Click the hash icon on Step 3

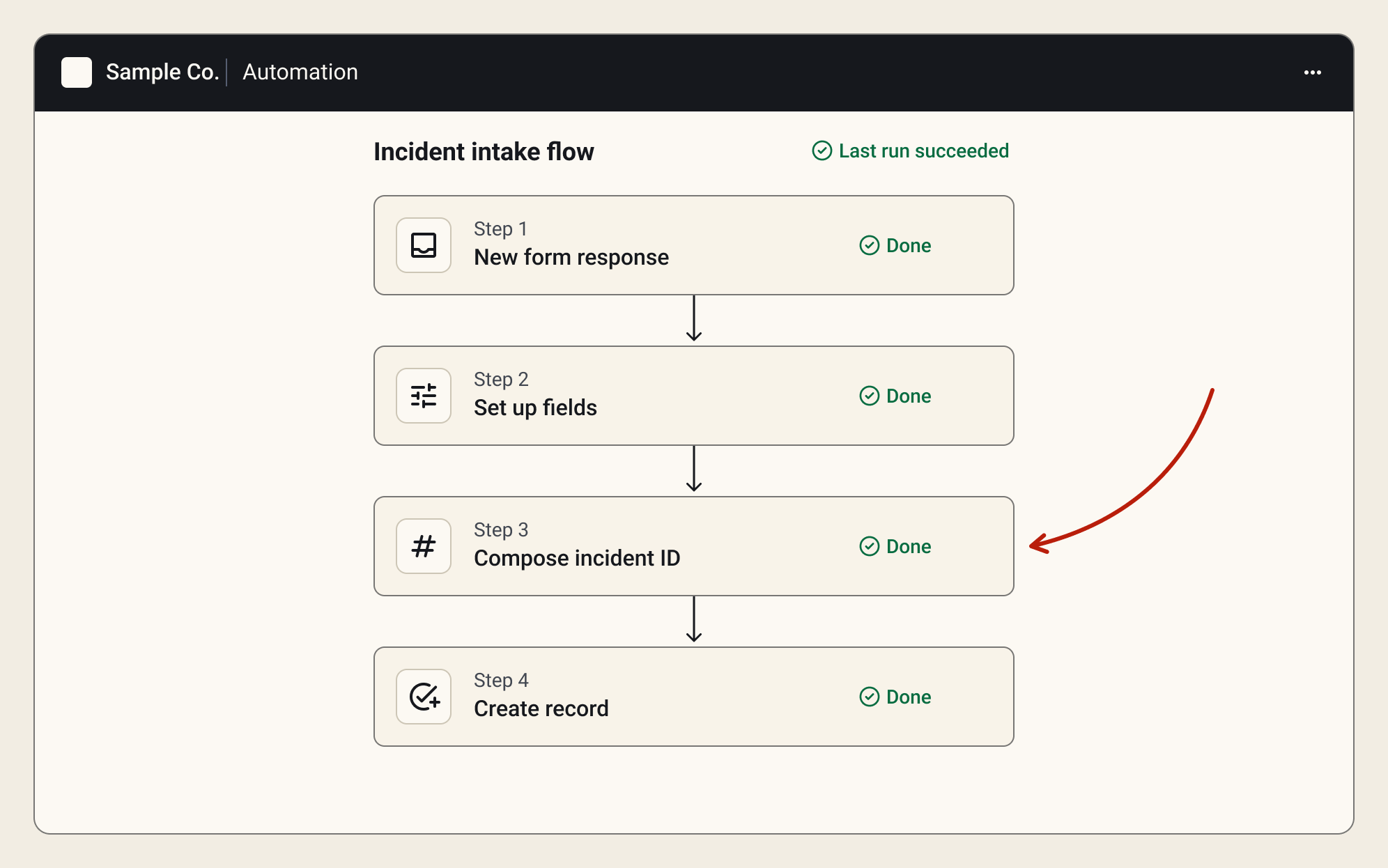pos(424,546)
